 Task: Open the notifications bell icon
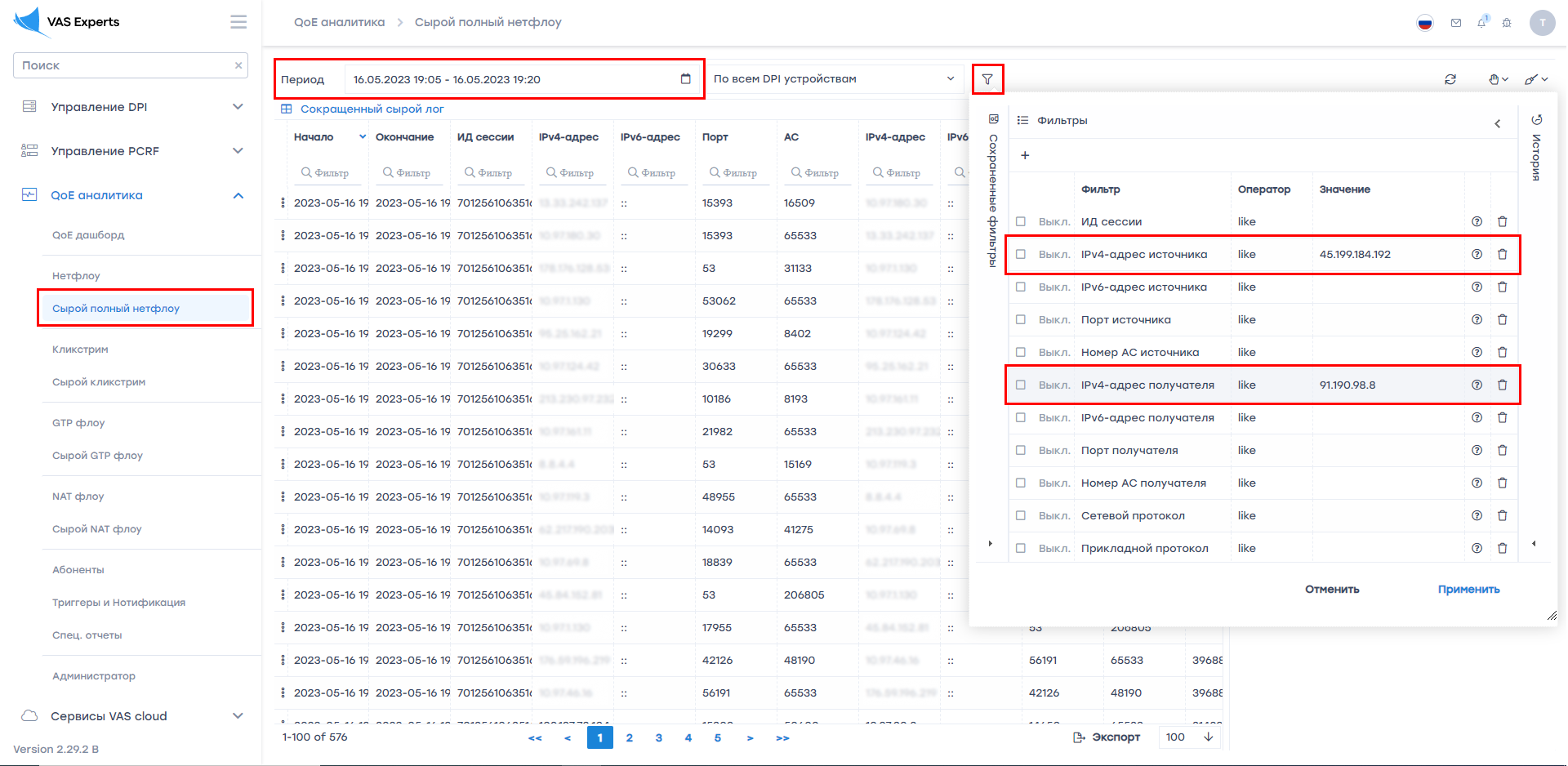pos(1481,23)
